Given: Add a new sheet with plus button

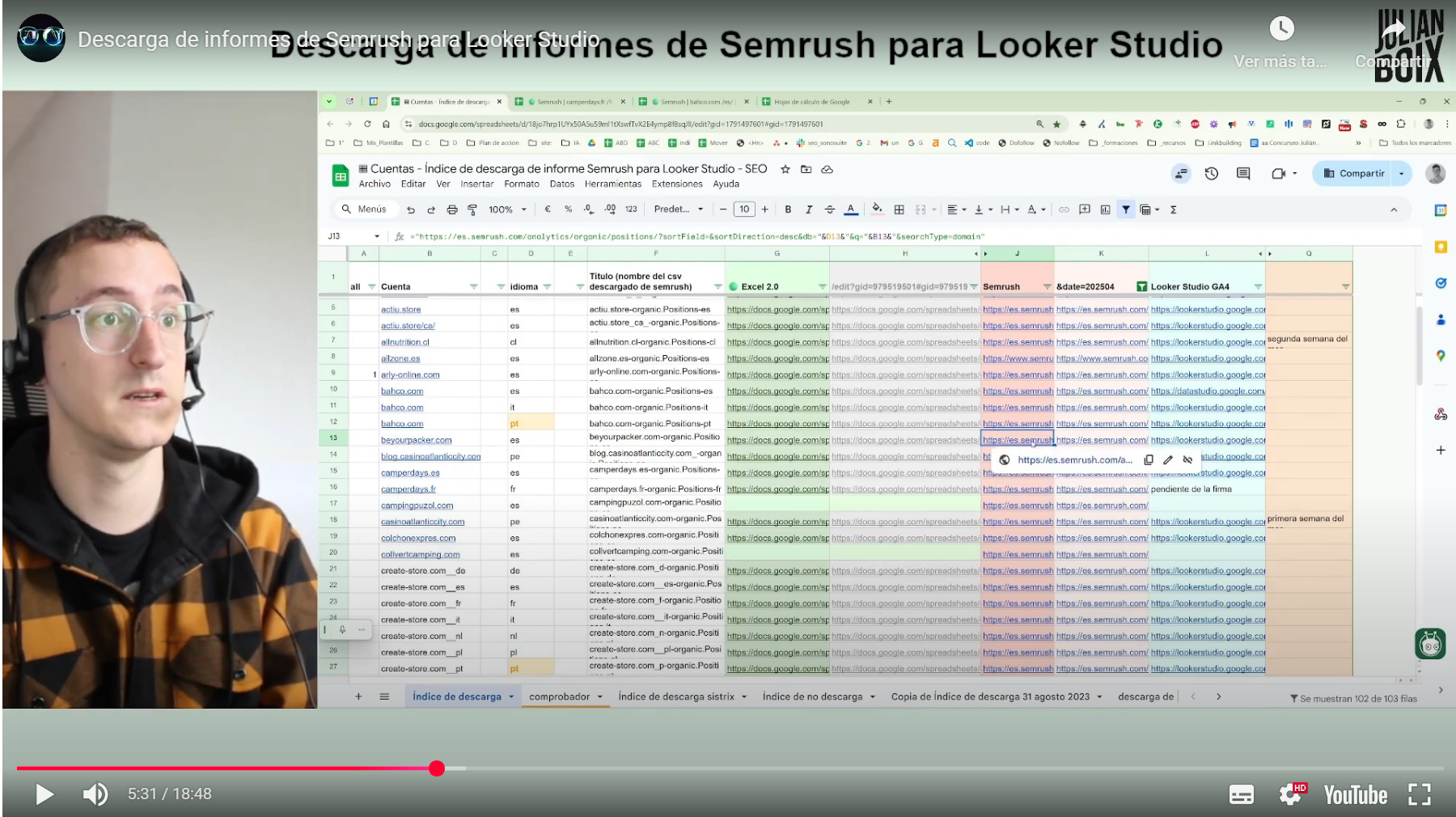Looking at the screenshot, I should 358,696.
